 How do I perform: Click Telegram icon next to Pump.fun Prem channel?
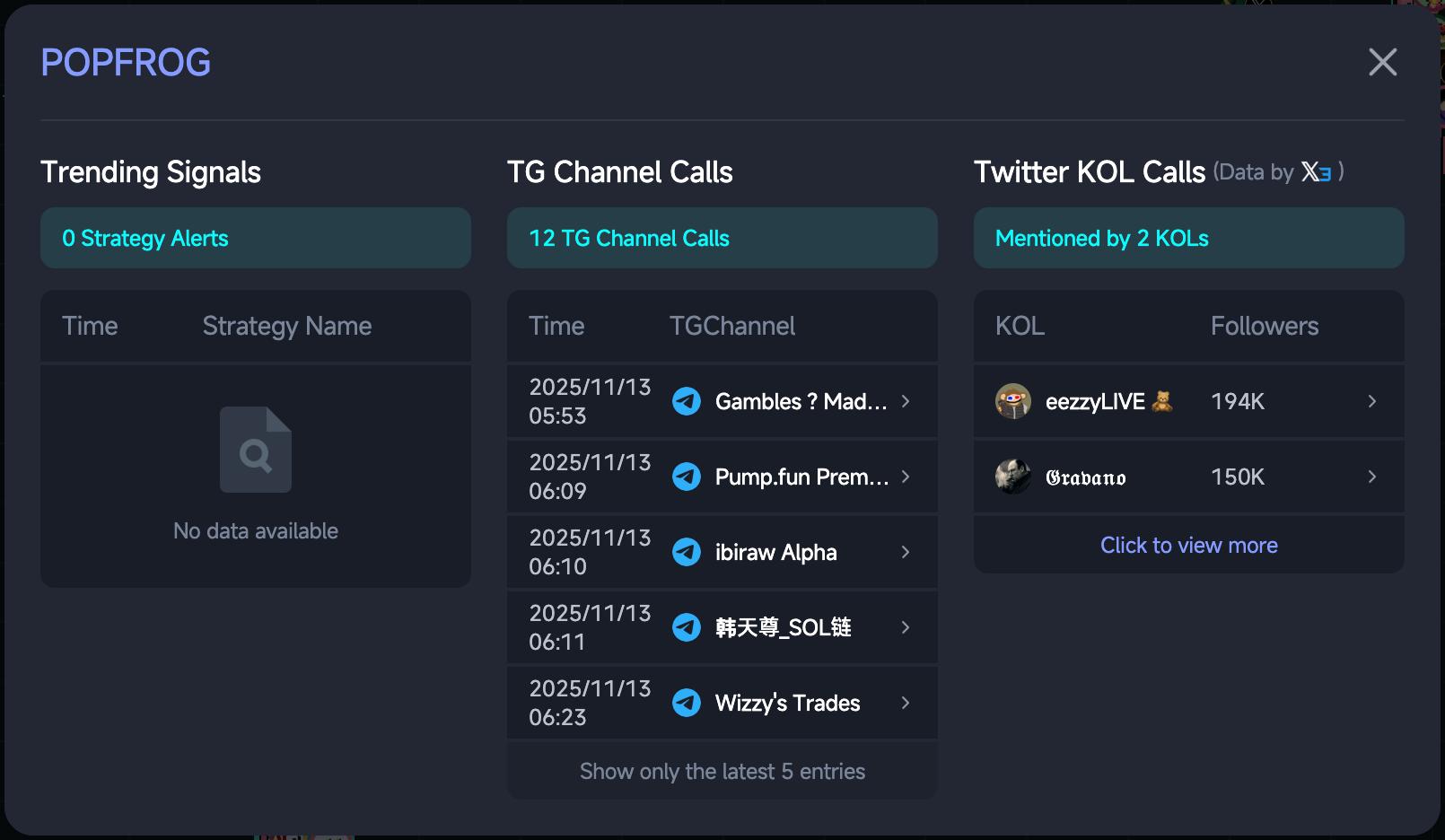coord(687,477)
